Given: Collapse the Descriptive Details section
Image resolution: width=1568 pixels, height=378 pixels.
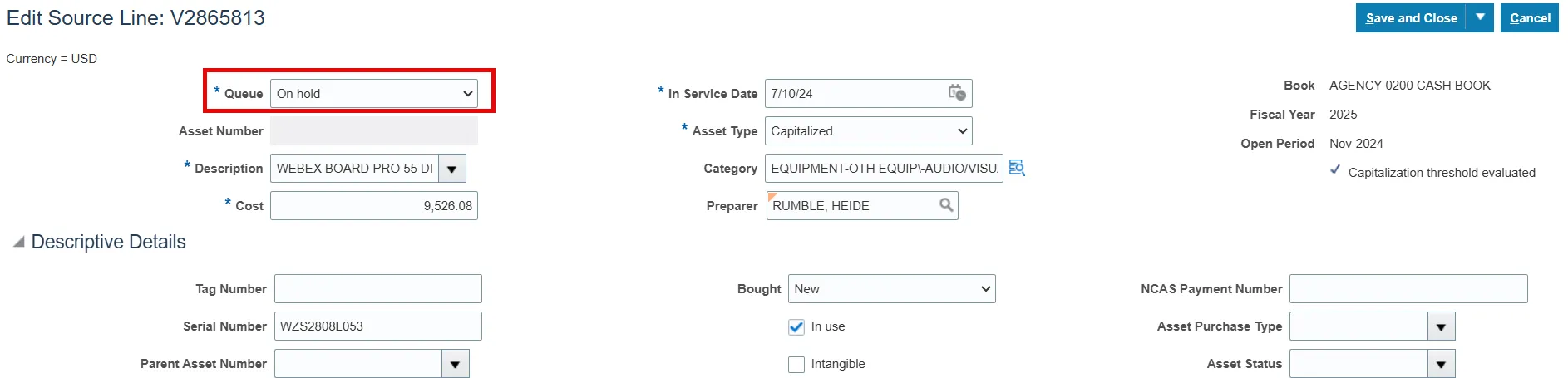Looking at the screenshot, I should point(18,242).
